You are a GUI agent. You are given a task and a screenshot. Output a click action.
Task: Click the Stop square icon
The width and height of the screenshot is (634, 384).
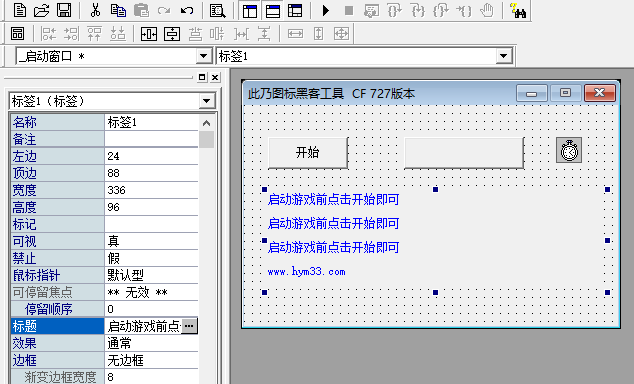coord(349,10)
